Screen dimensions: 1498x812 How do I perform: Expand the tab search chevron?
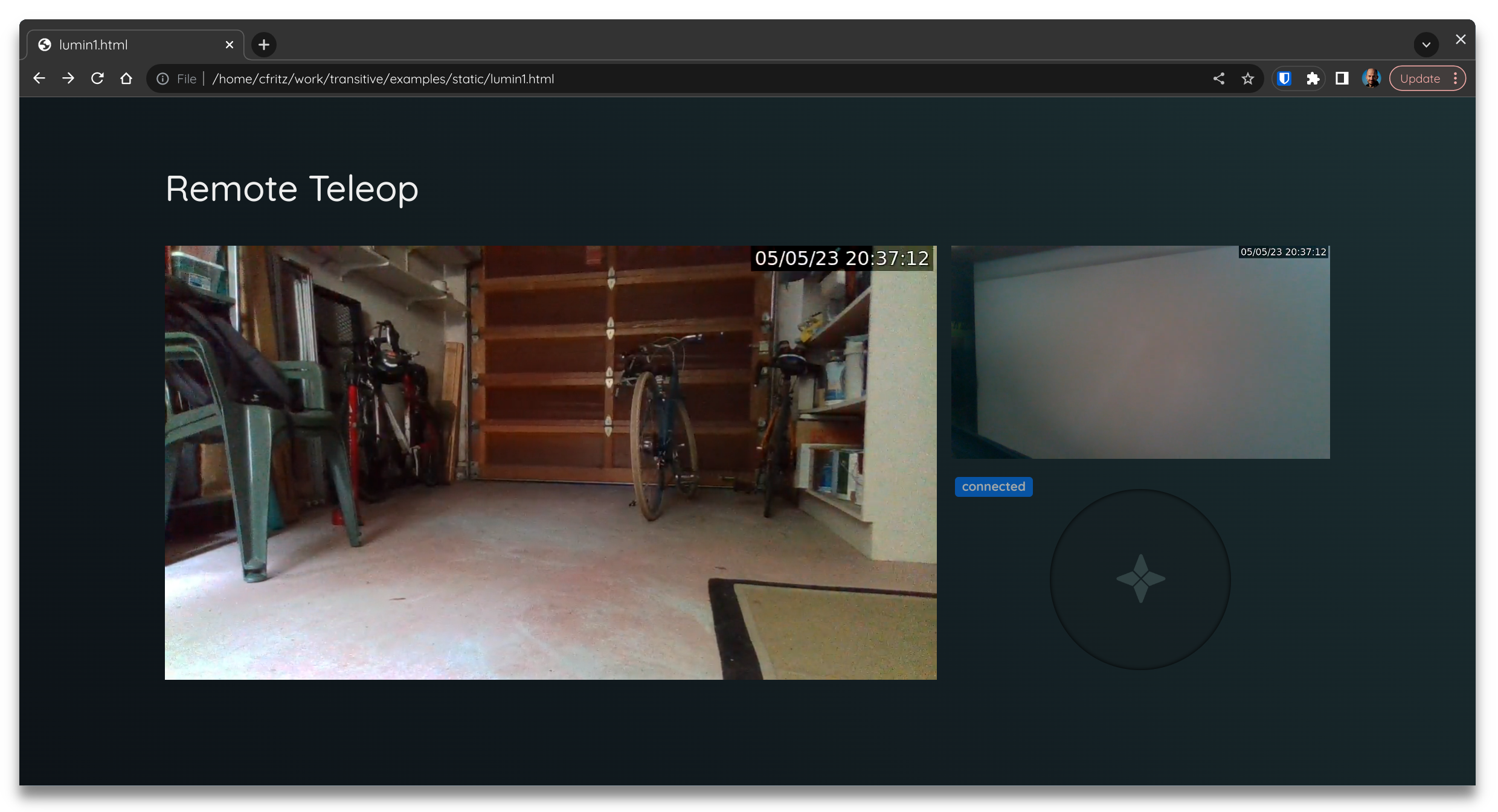point(1426,45)
